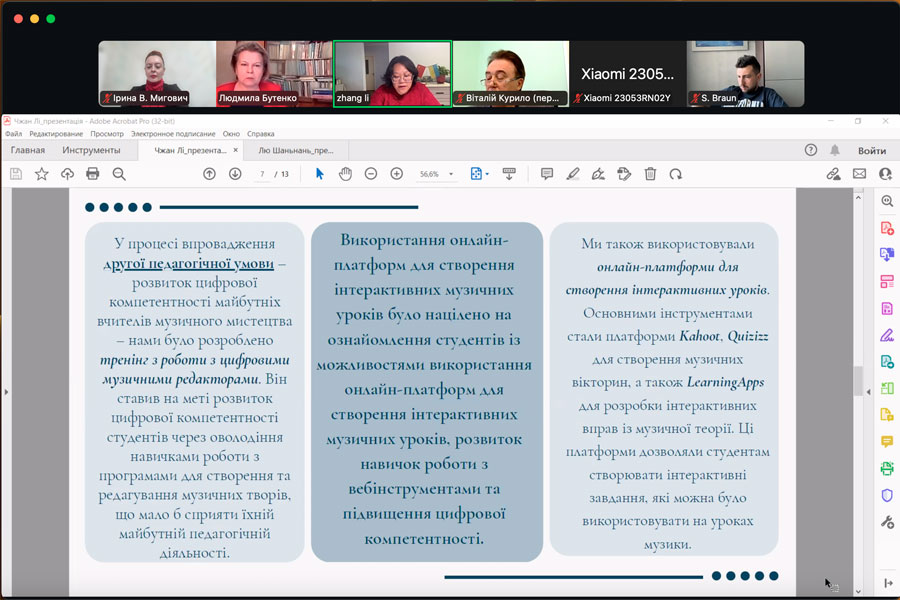Select Людмила Бутенко video thumbnail
Image resolution: width=900 pixels, height=600 pixels.
pos(274,73)
